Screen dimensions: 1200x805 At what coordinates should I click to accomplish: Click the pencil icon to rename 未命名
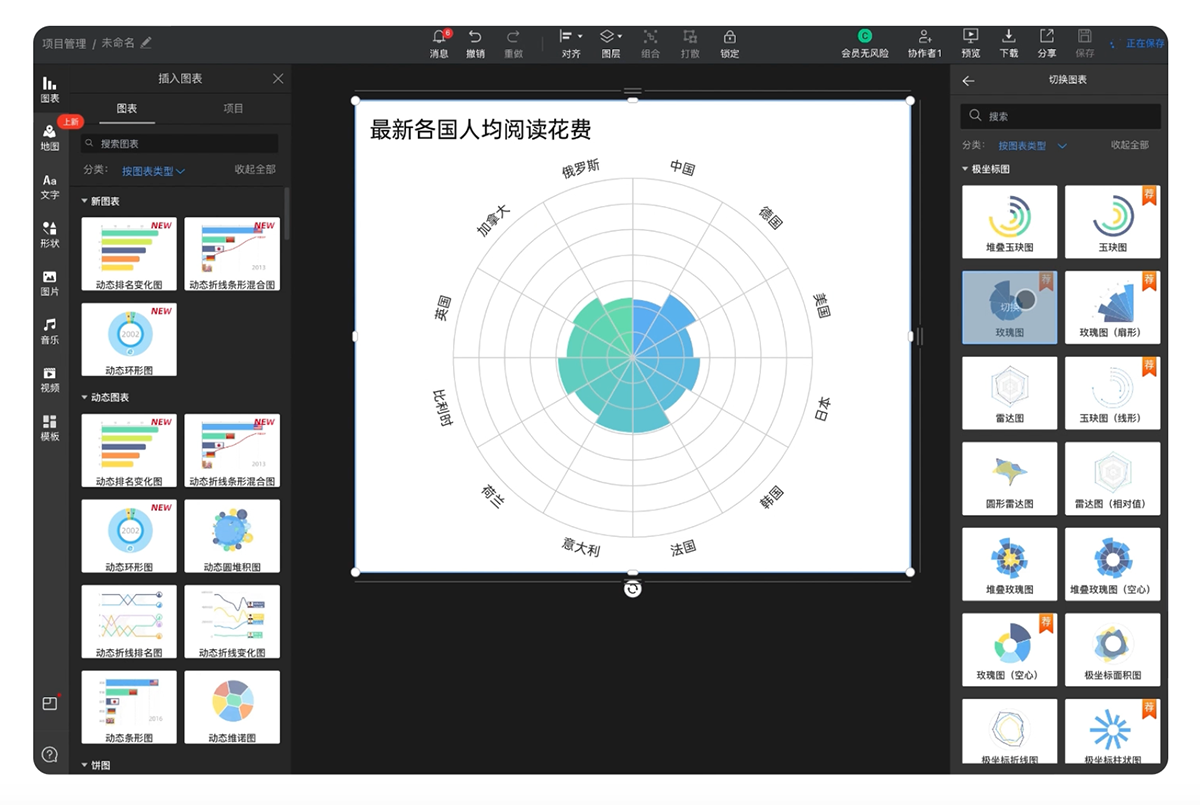tap(146, 43)
